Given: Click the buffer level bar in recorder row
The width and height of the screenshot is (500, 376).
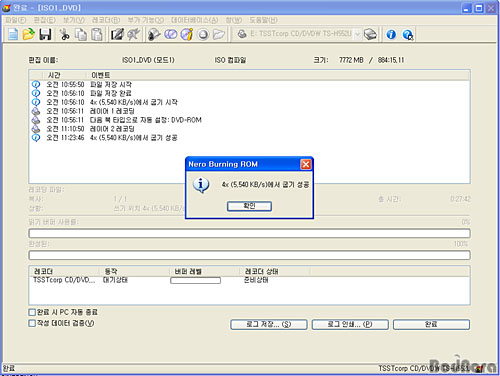Looking at the screenshot, I should click(195, 281).
